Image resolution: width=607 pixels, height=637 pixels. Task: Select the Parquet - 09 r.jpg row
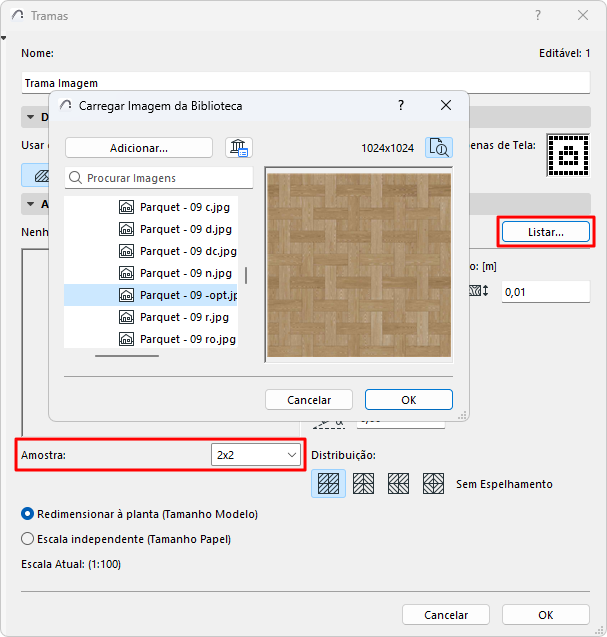(151, 317)
